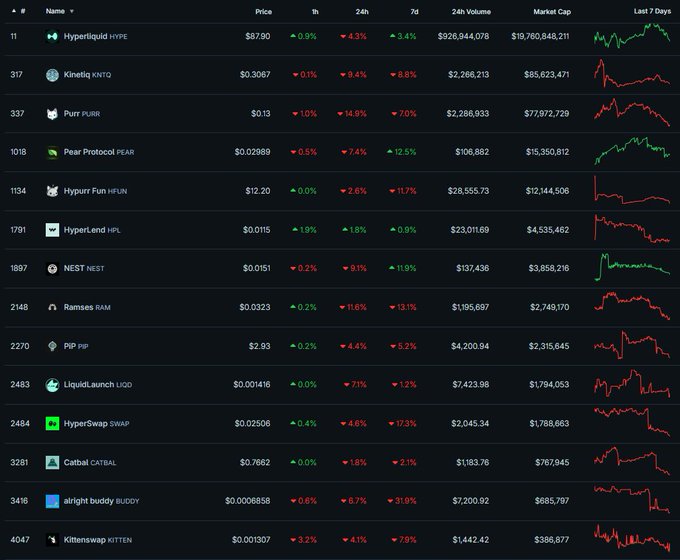Open Catbal CATBAL coin page
Image resolution: width=680 pixels, height=560 pixels.
tap(90, 462)
